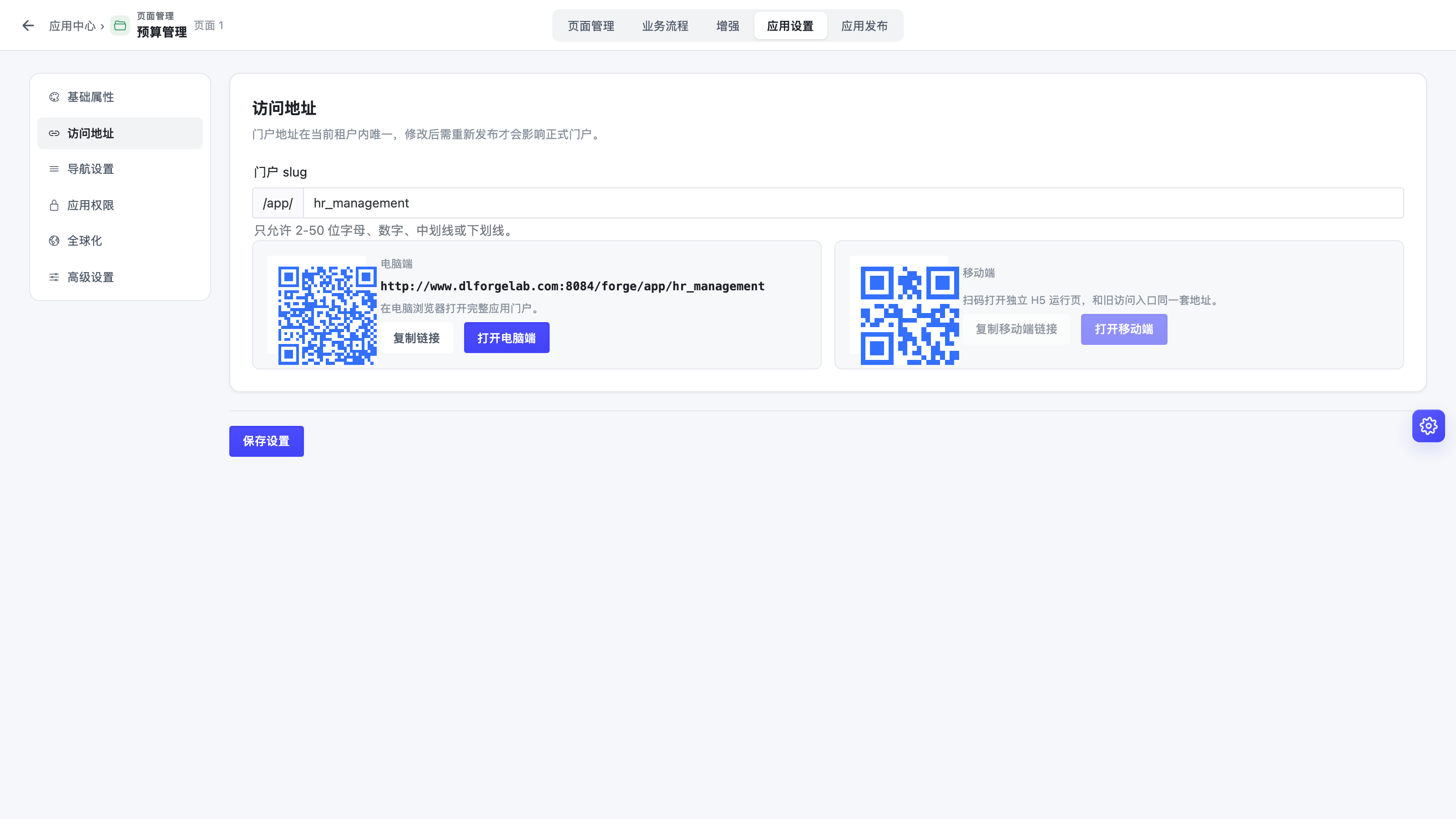Select 访问地址 in the settings sidebar
Image resolution: width=1456 pixels, height=819 pixels.
click(120, 133)
